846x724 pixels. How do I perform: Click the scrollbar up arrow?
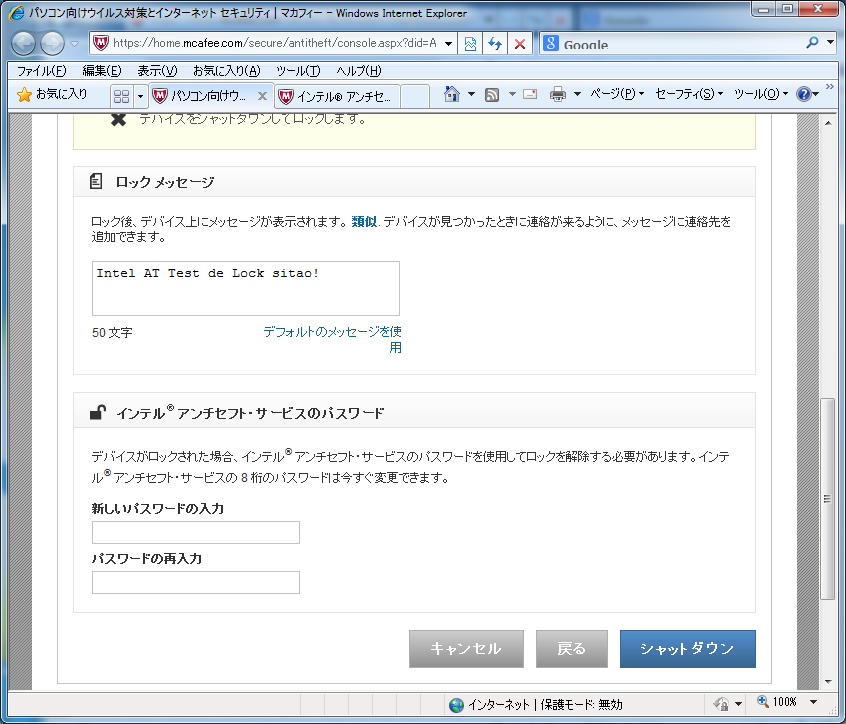click(828, 123)
